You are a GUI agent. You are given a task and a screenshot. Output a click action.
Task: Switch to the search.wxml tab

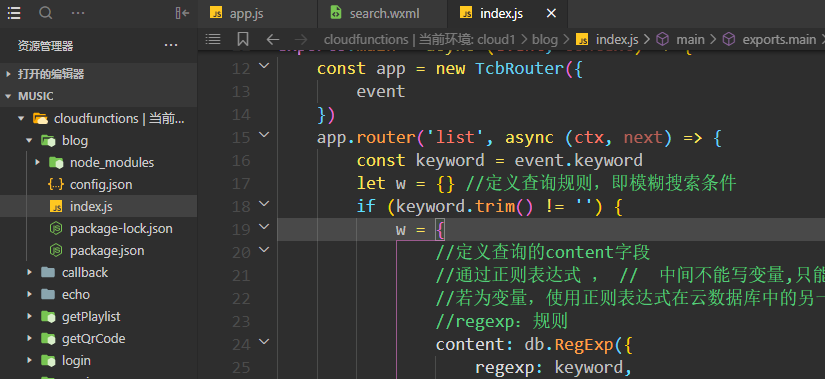click(383, 14)
